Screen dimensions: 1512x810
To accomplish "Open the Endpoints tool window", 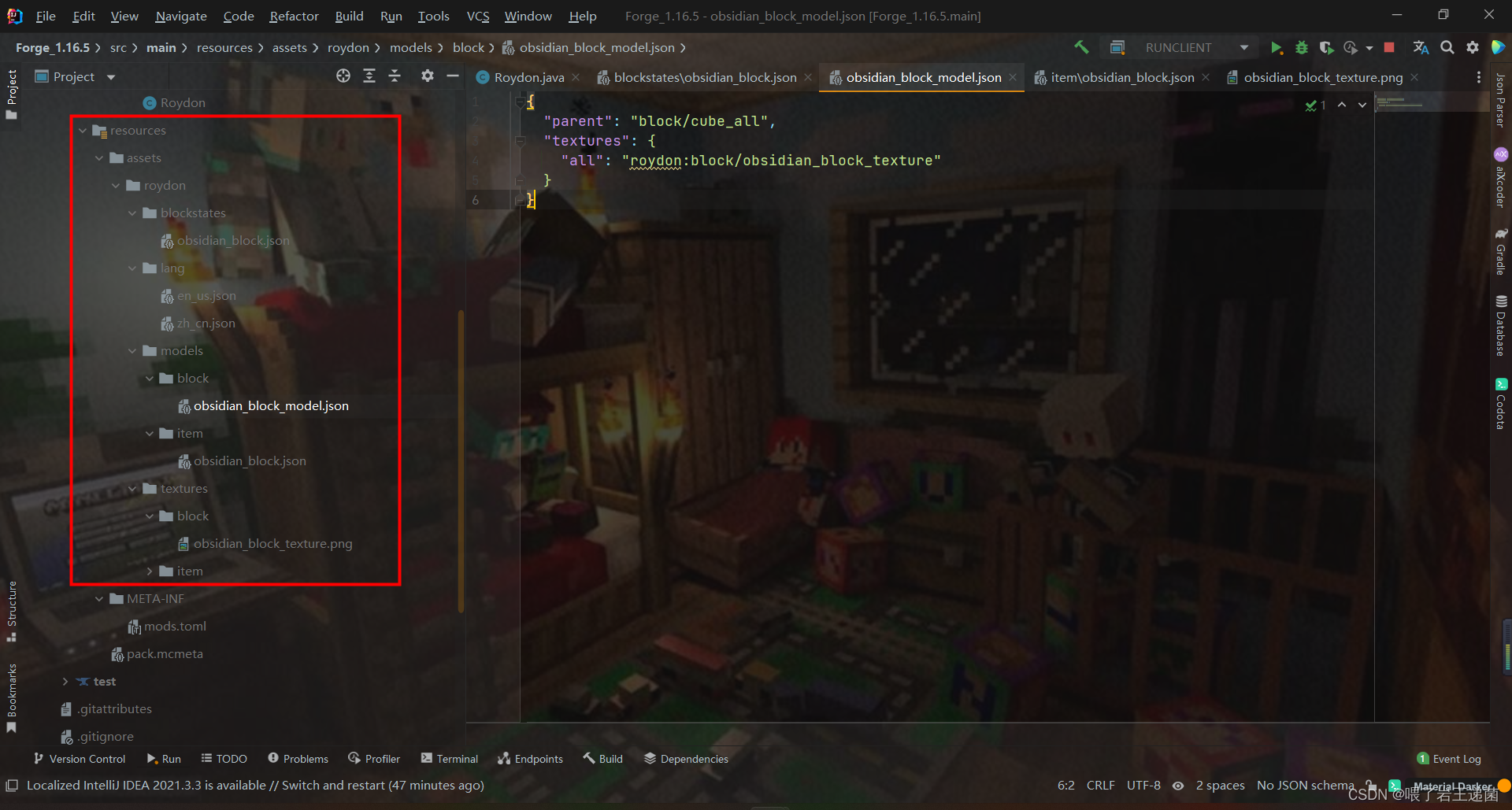I will pyautogui.click(x=530, y=759).
